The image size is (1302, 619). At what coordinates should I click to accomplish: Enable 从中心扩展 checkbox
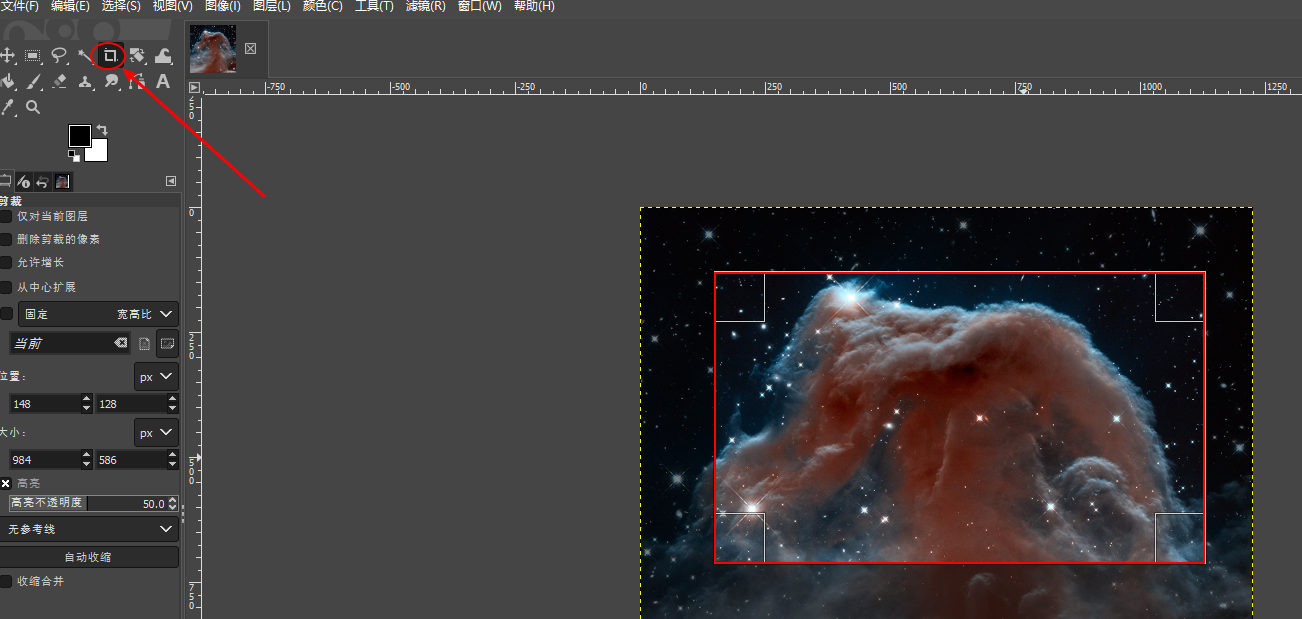click(6, 287)
